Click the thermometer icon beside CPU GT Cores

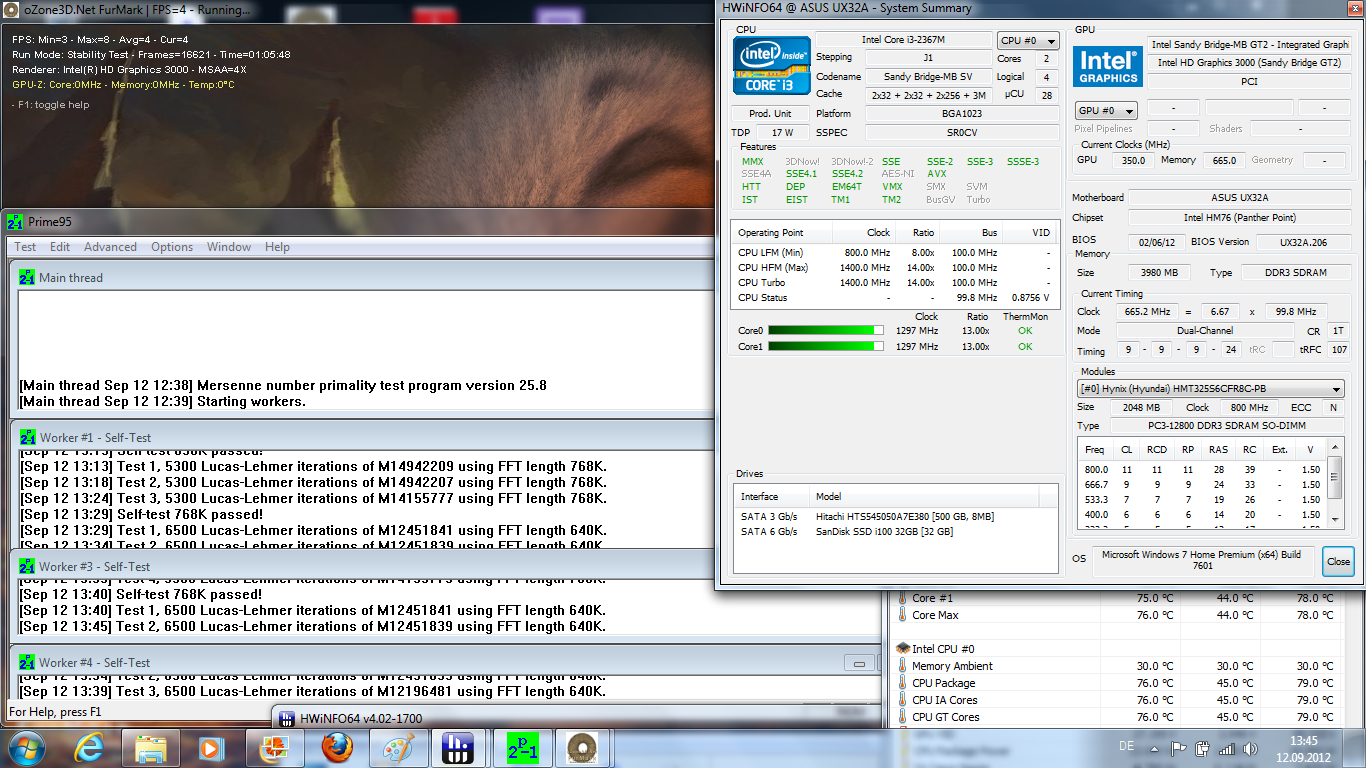point(903,717)
